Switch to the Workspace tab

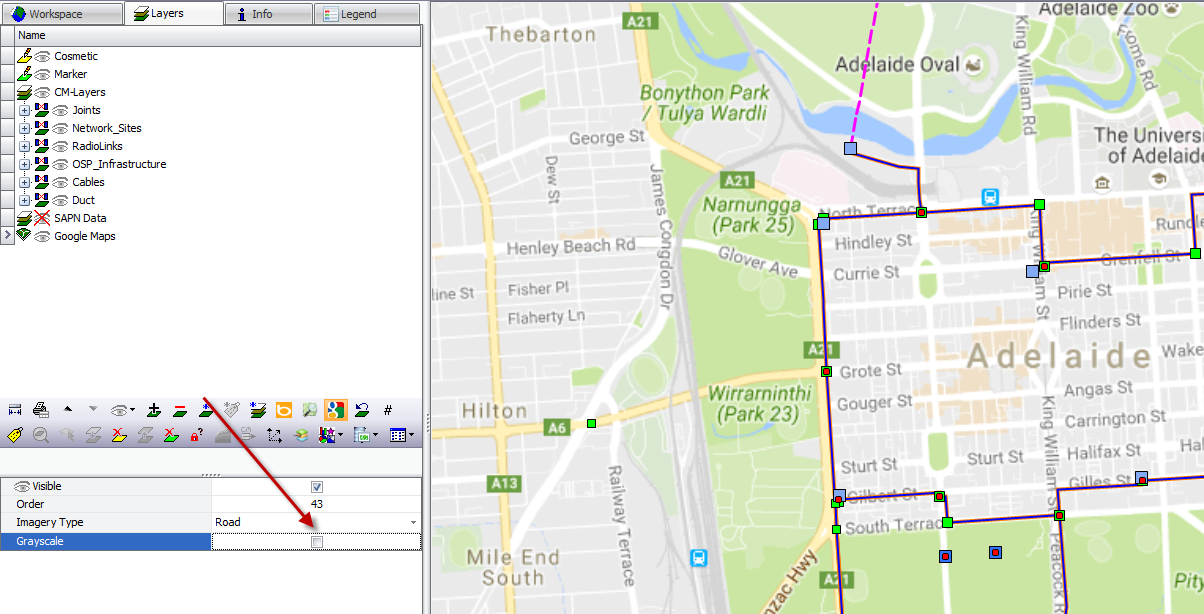62,14
